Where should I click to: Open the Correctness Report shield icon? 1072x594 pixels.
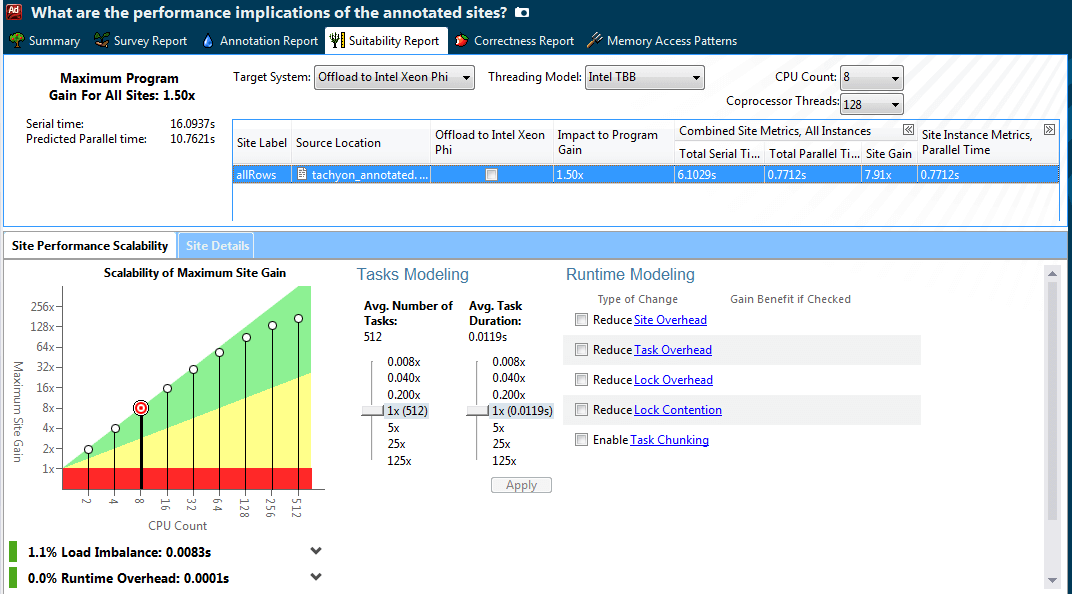tap(461, 41)
